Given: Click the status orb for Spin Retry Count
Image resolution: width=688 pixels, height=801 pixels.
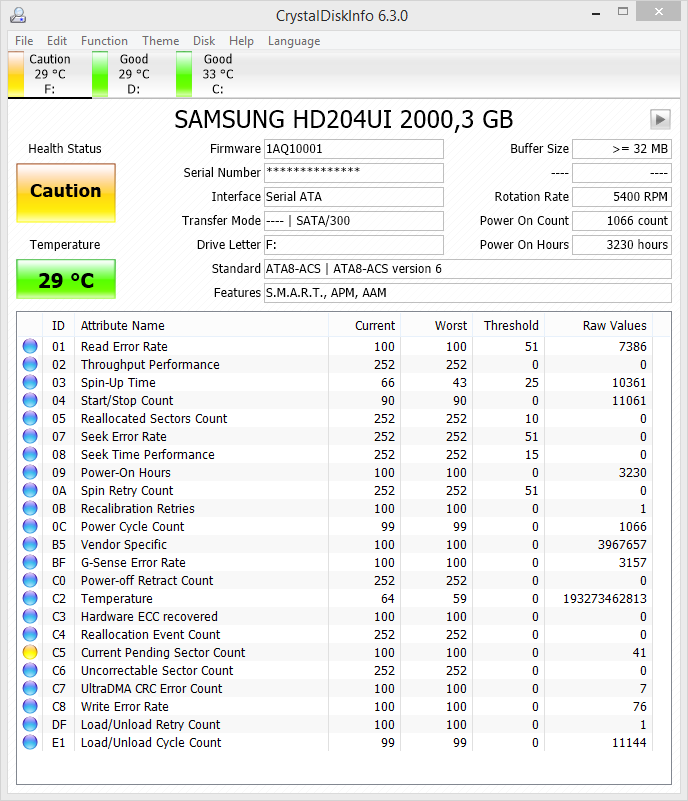Looking at the screenshot, I should 30,490.
